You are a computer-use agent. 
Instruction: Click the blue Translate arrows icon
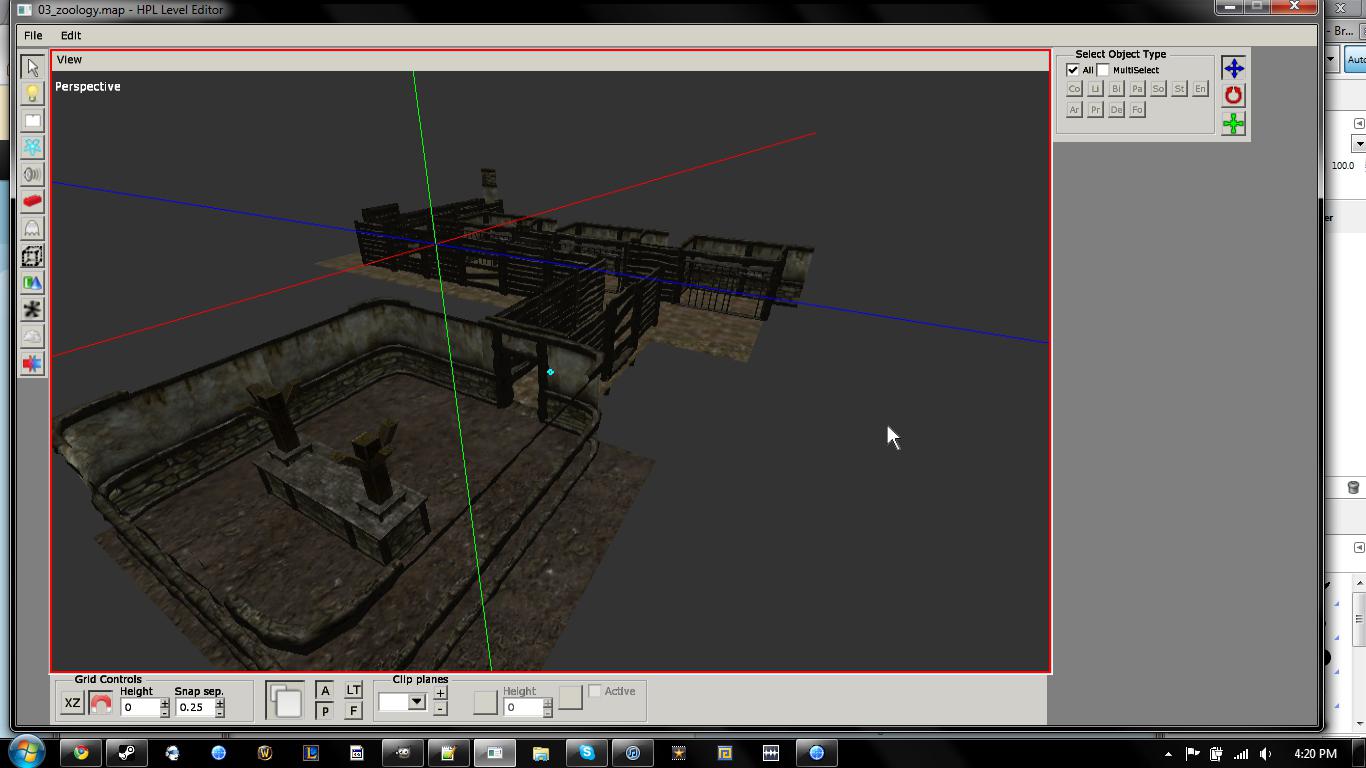[x=1233, y=68]
